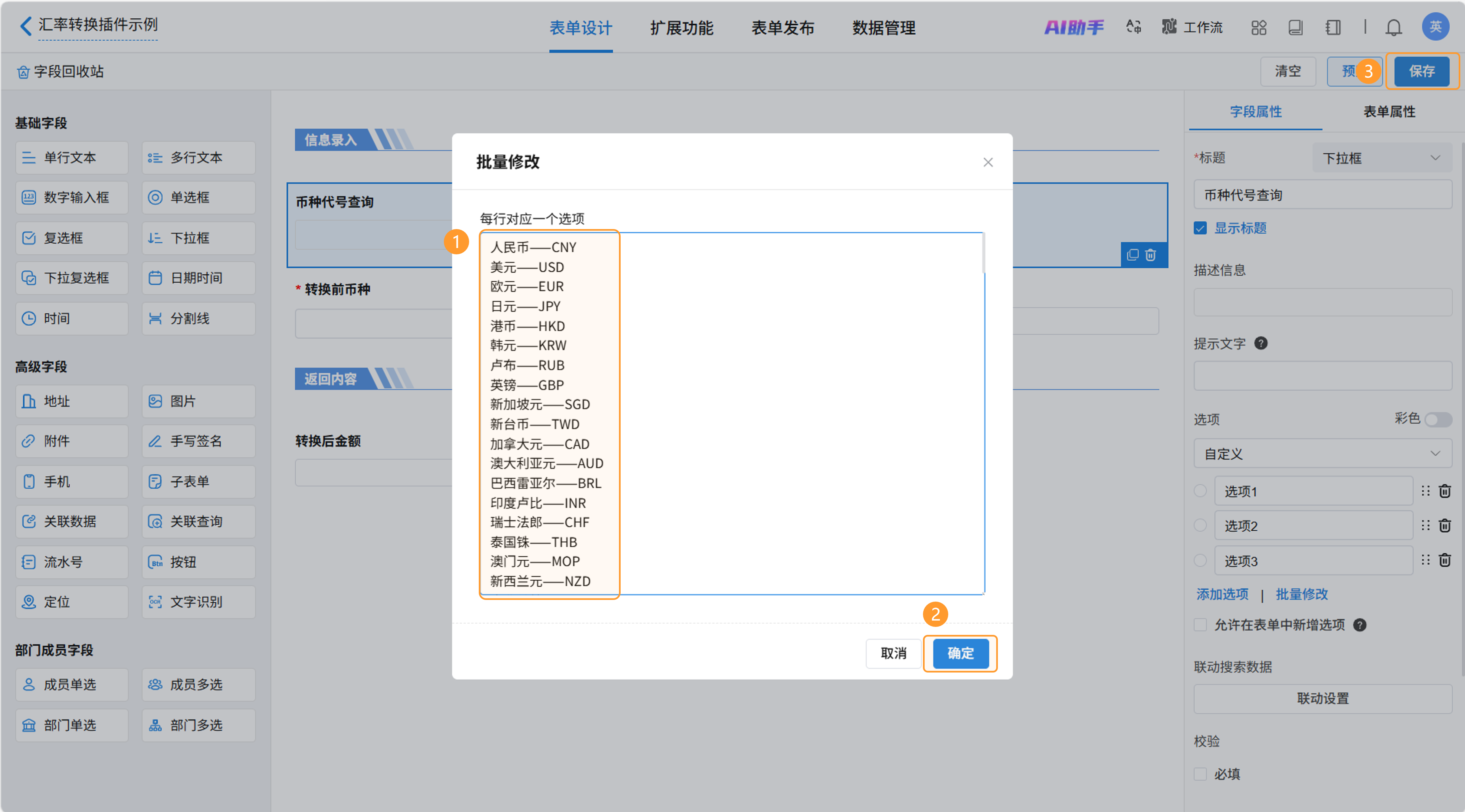This screenshot has height=812, width=1465.
Task: Click the 批量修改 link
Action: tap(1301, 594)
